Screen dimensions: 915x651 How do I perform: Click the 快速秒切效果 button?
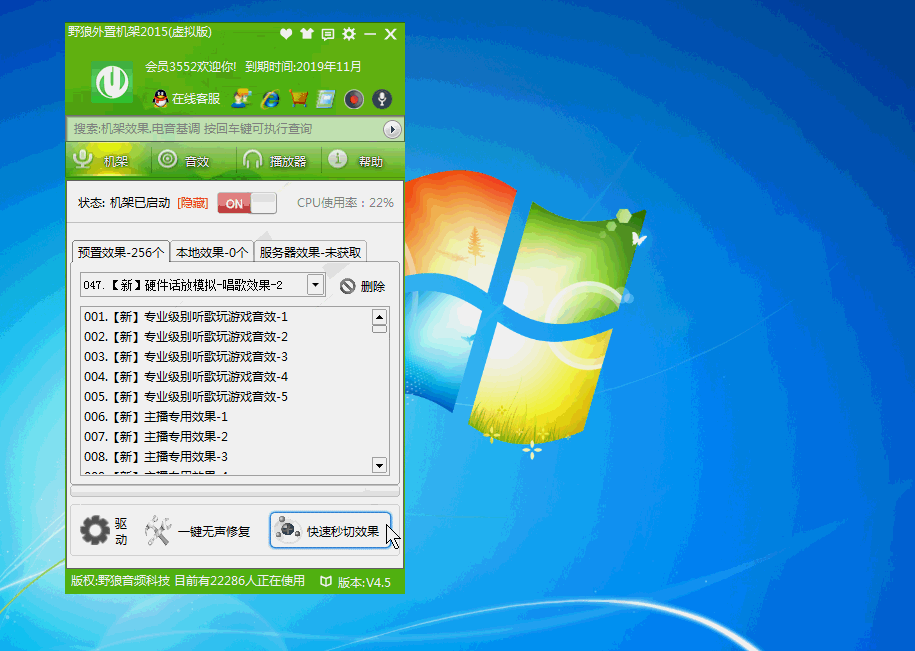[330, 530]
